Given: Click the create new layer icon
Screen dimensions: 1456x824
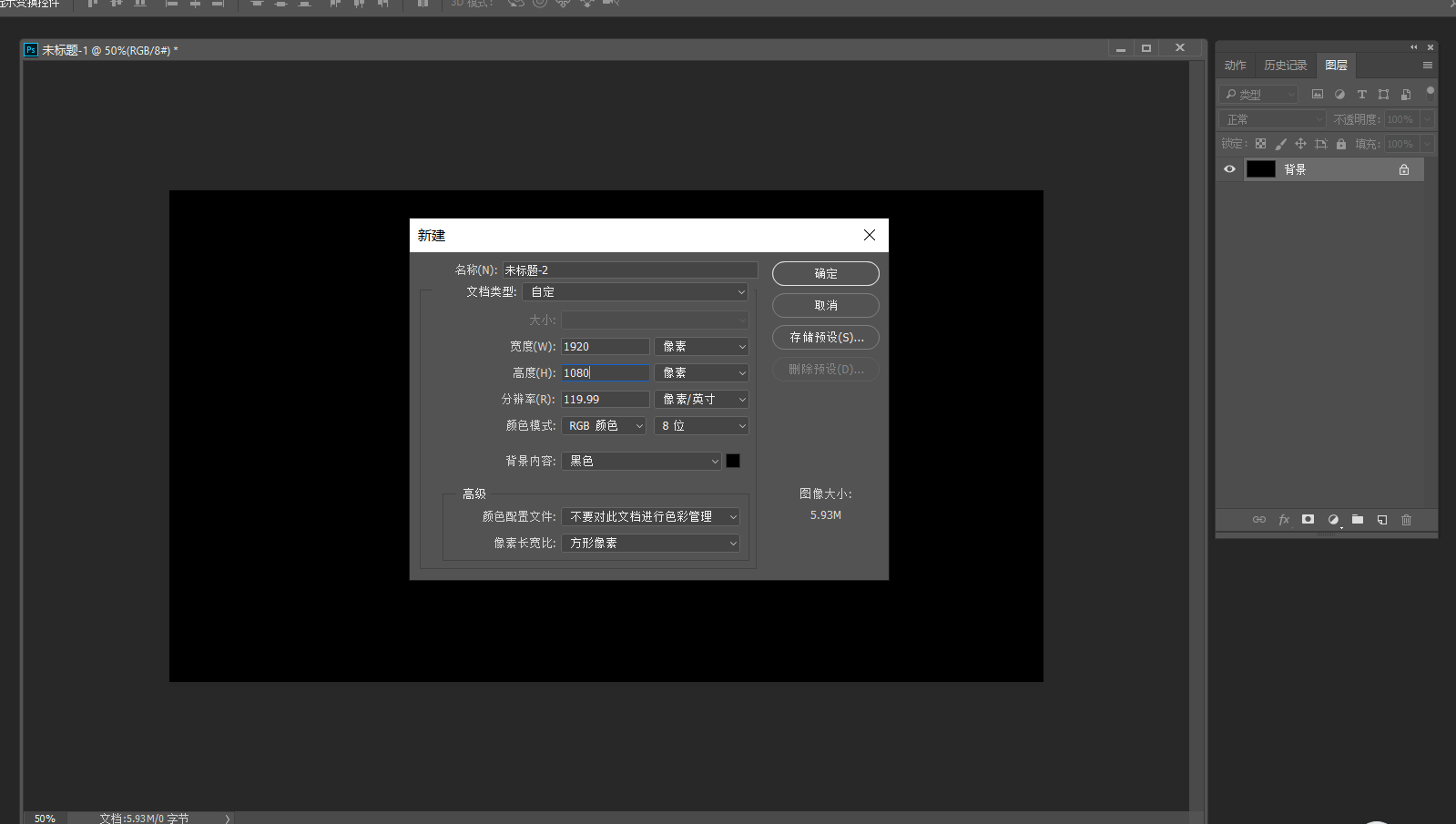Looking at the screenshot, I should coord(1382,519).
